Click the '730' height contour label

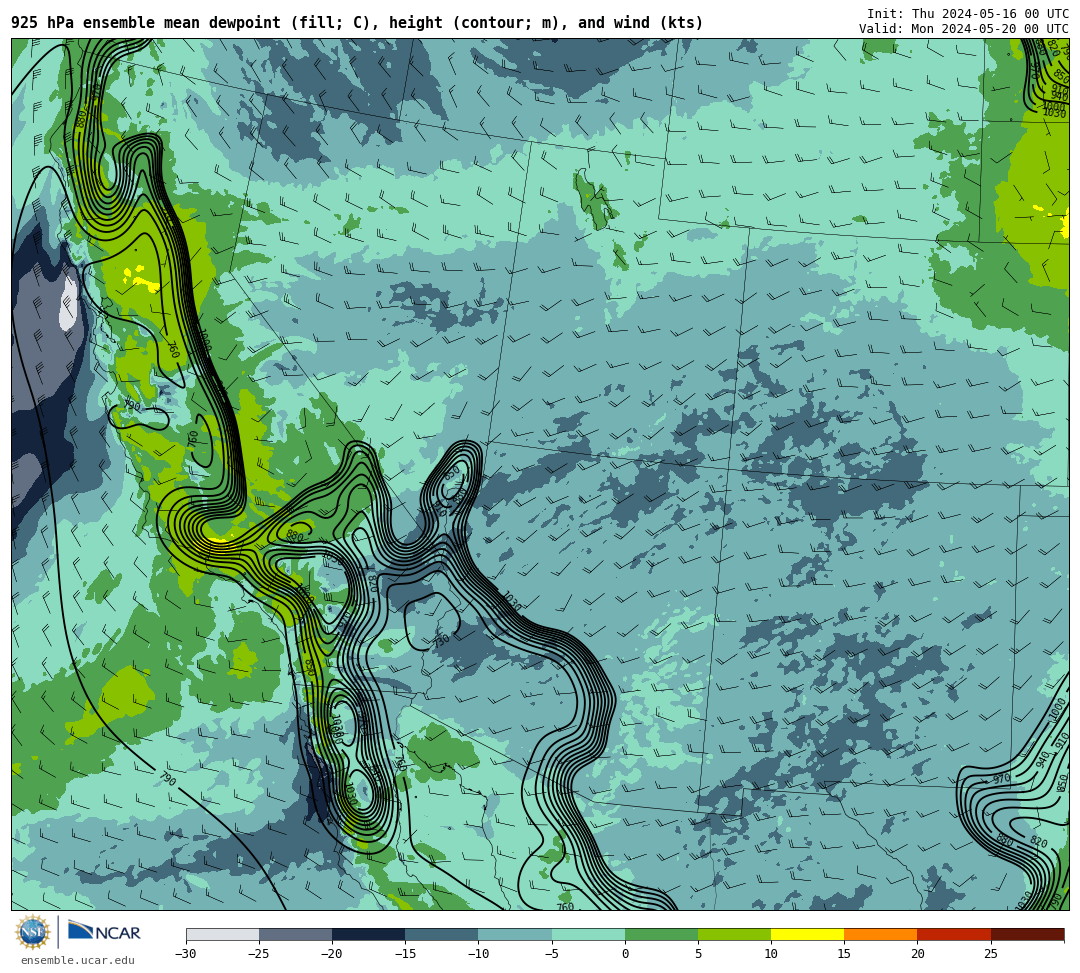click(442, 640)
